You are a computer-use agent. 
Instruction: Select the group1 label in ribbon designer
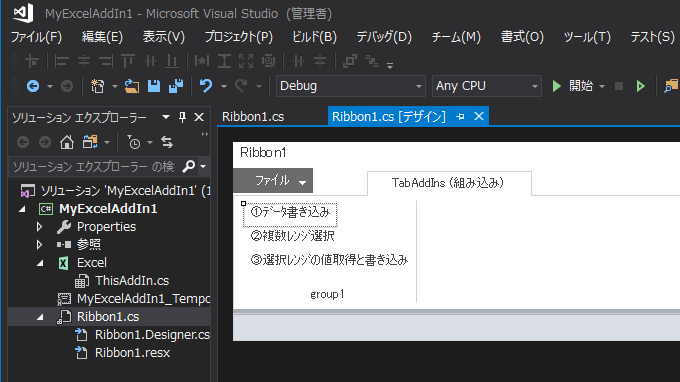(327, 294)
